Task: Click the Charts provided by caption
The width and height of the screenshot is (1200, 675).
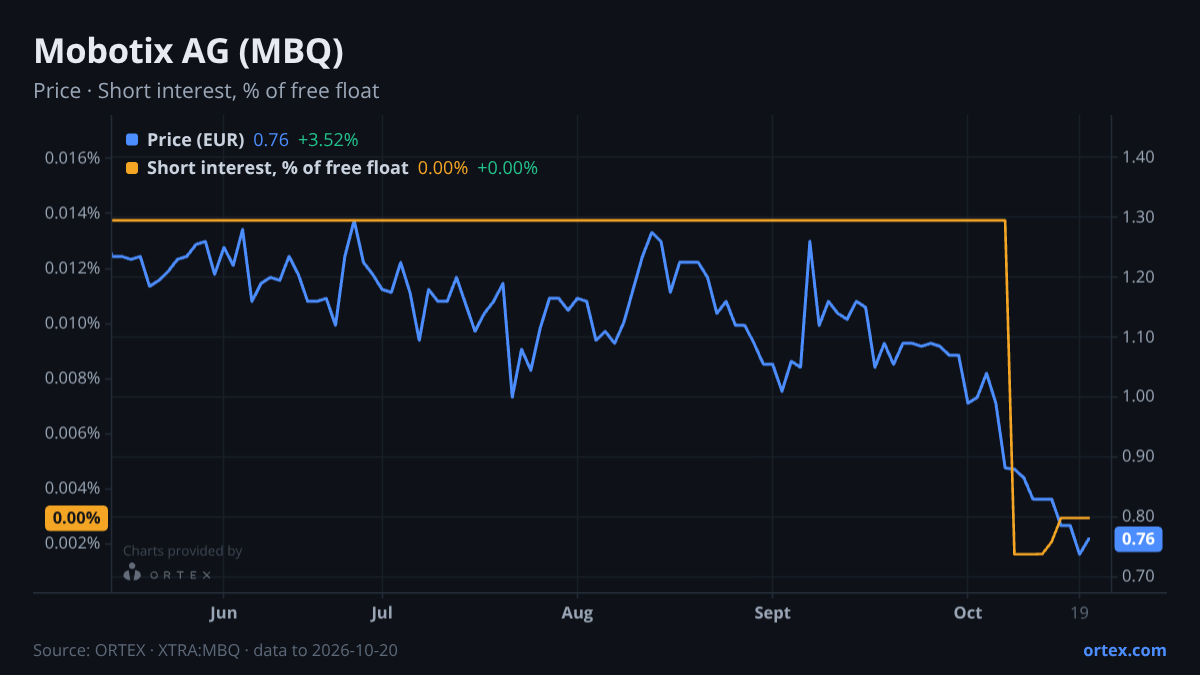Action: pyautogui.click(x=183, y=551)
